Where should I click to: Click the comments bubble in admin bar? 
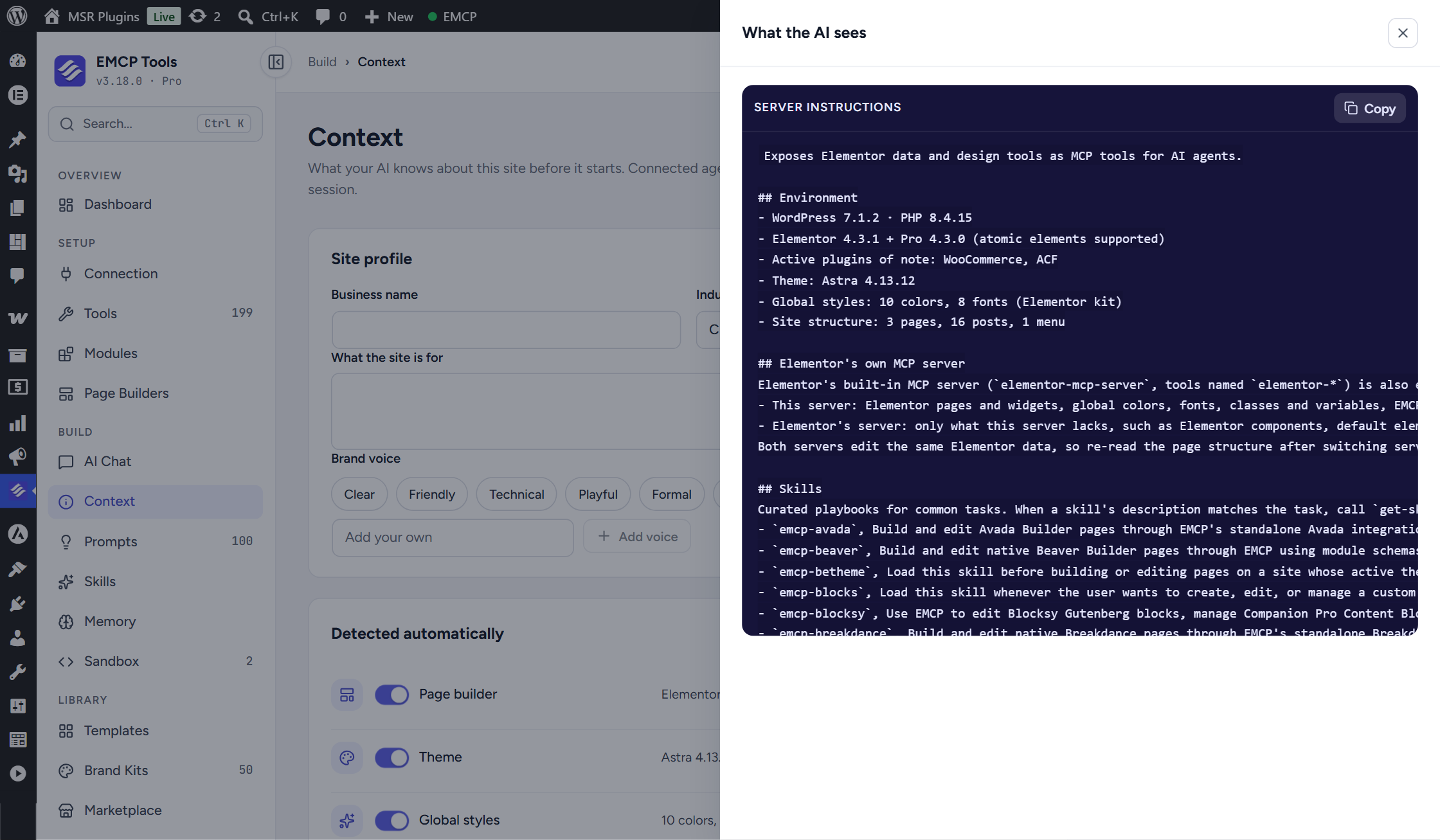(330, 16)
